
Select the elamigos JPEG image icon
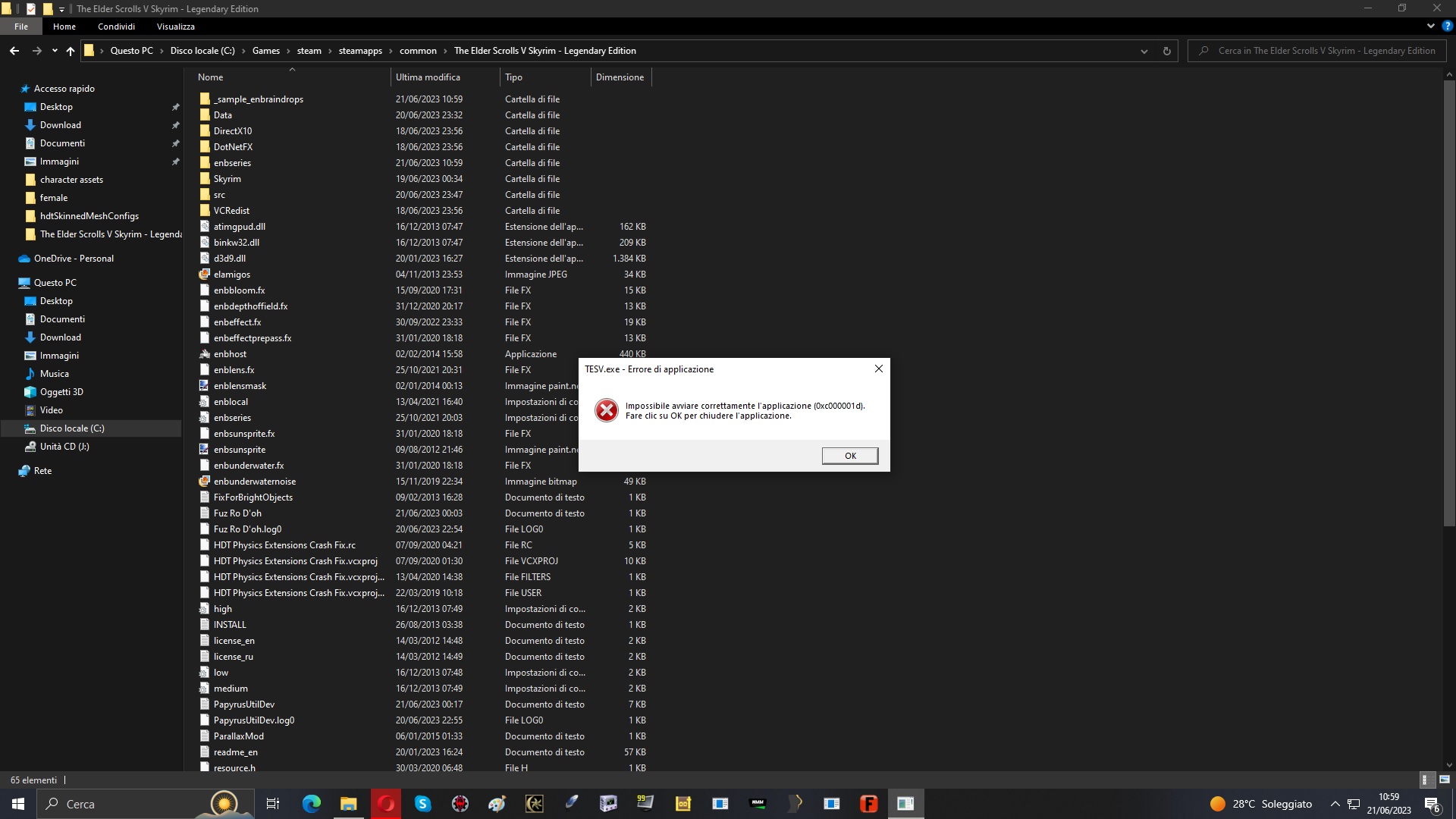coord(205,275)
